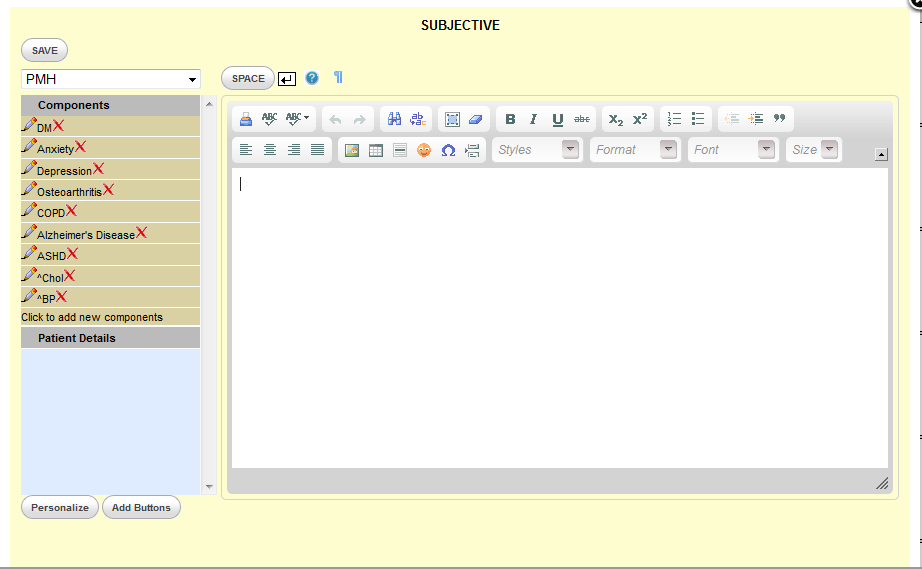The width and height of the screenshot is (922, 569).
Task: Expand the Styles dropdown
Action: 570,150
